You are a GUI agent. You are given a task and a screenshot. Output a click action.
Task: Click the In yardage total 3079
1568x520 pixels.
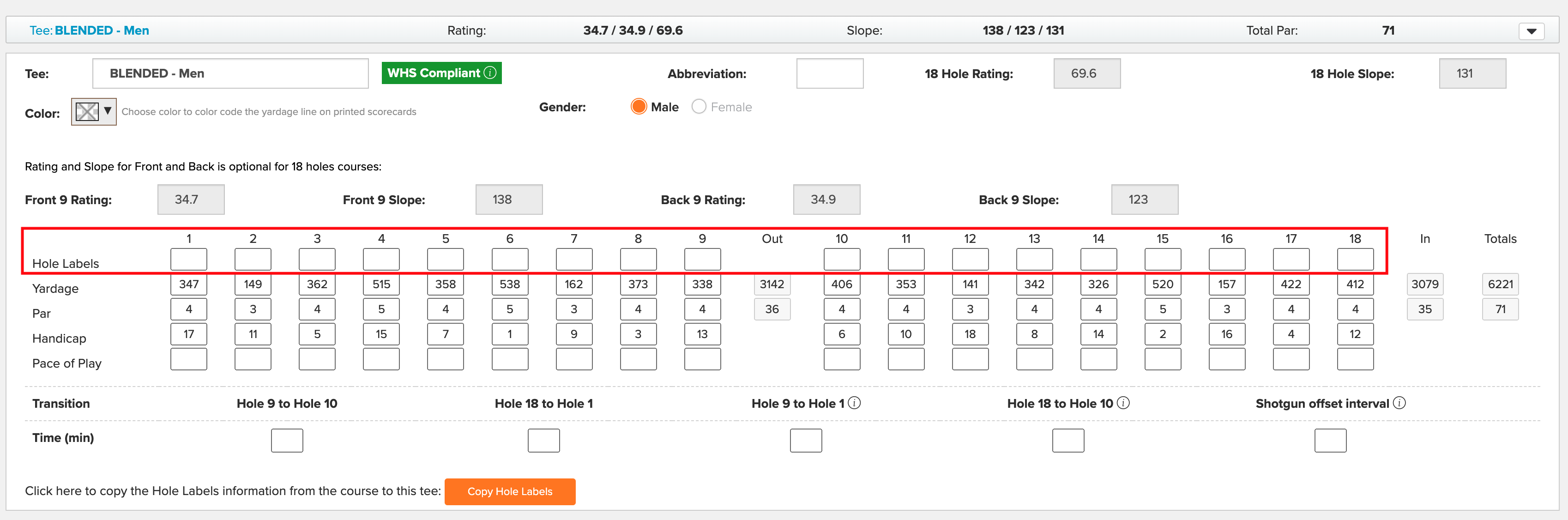(x=1426, y=284)
